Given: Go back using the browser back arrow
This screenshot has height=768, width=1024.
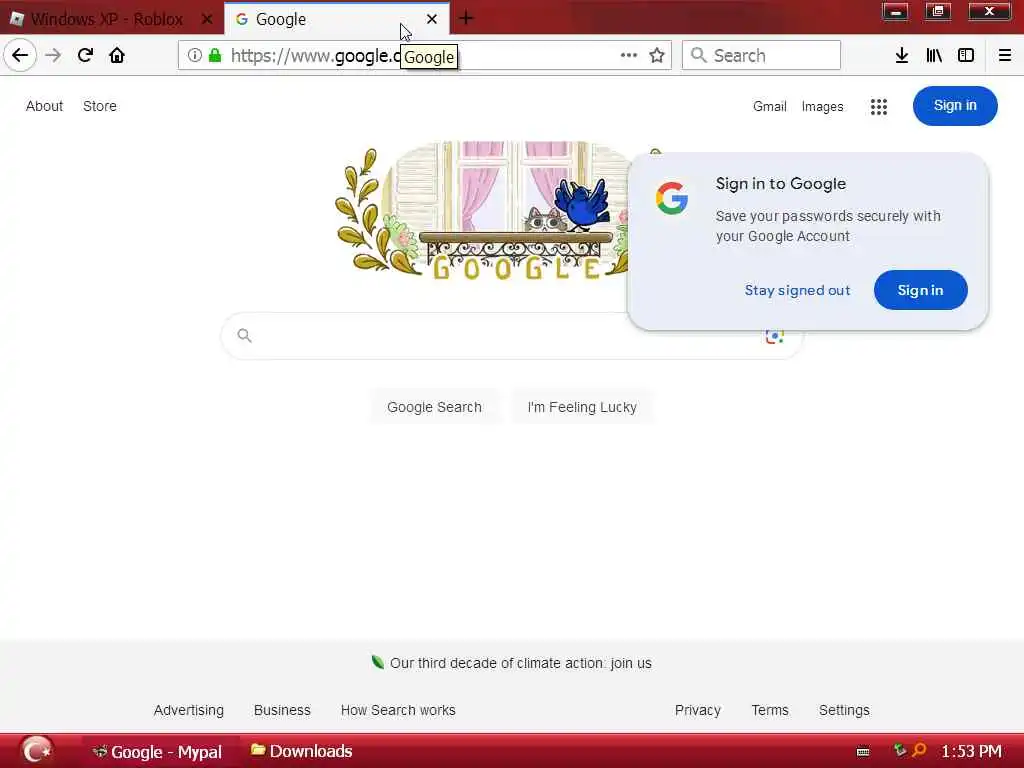Looking at the screenshot, I should click(x=20, y=56).
